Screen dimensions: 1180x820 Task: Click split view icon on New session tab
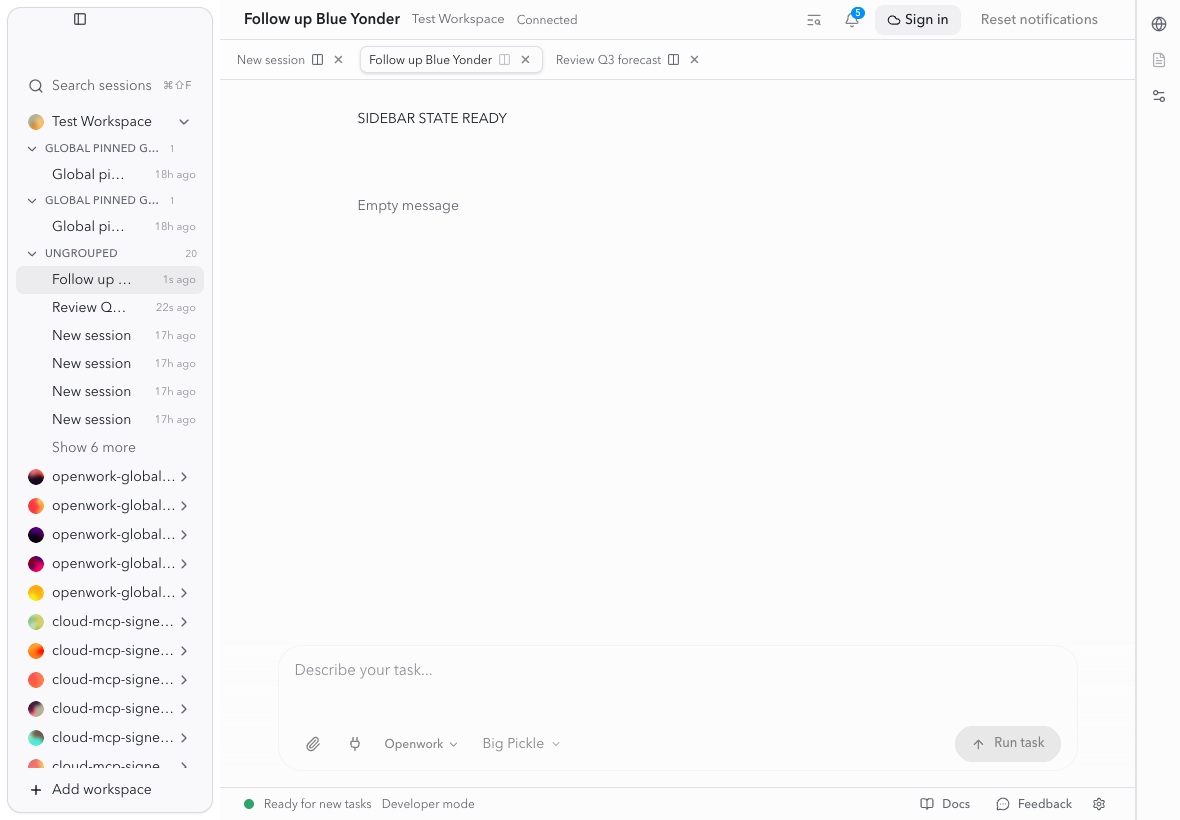tap(318, 59)
